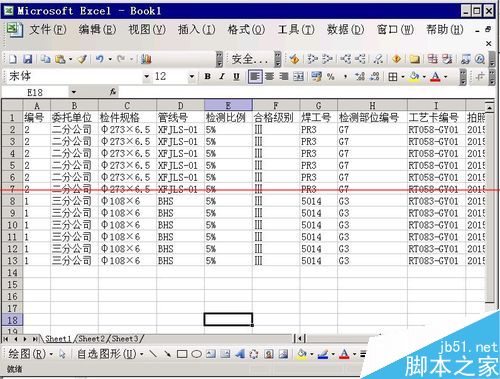Switch to the Sheet2 tab
The height and width of the screenshot is (379, 500).
pyautogui.click(x=91, y=339)
